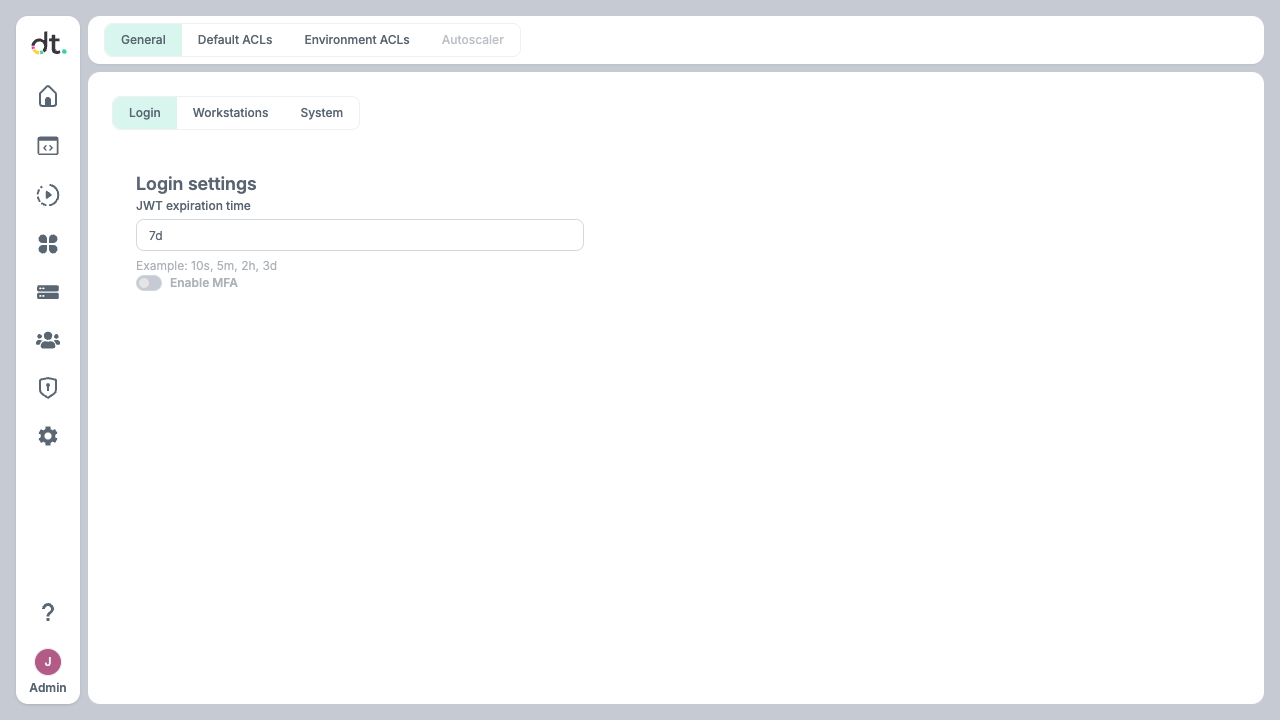This screenshot has width=1280, height=720.
Task: Select the team members icon
Action: 47,340
